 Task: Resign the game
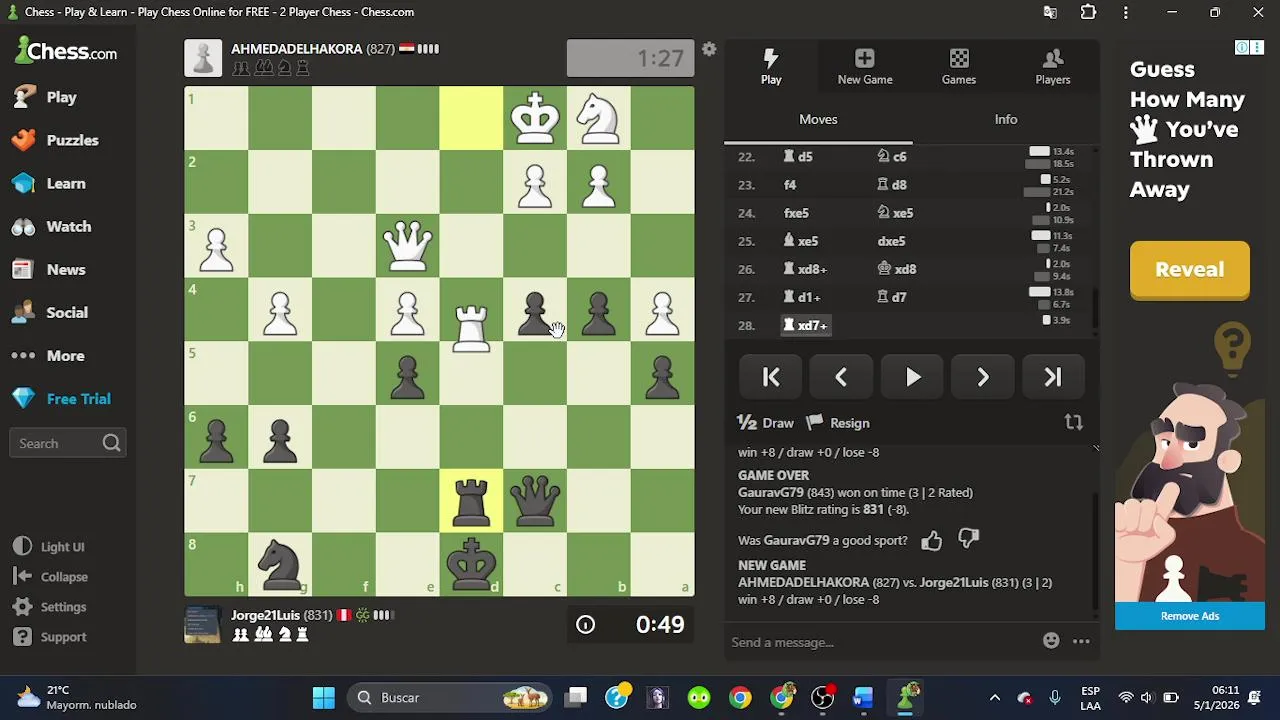coord(838,423)
